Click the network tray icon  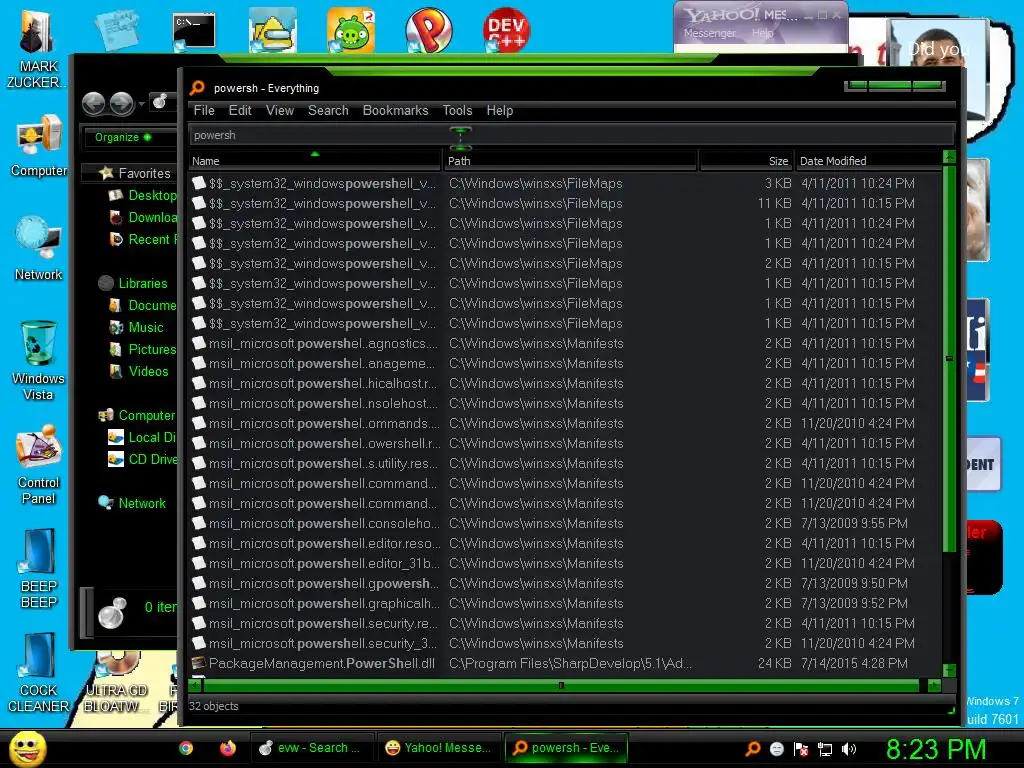825,750
